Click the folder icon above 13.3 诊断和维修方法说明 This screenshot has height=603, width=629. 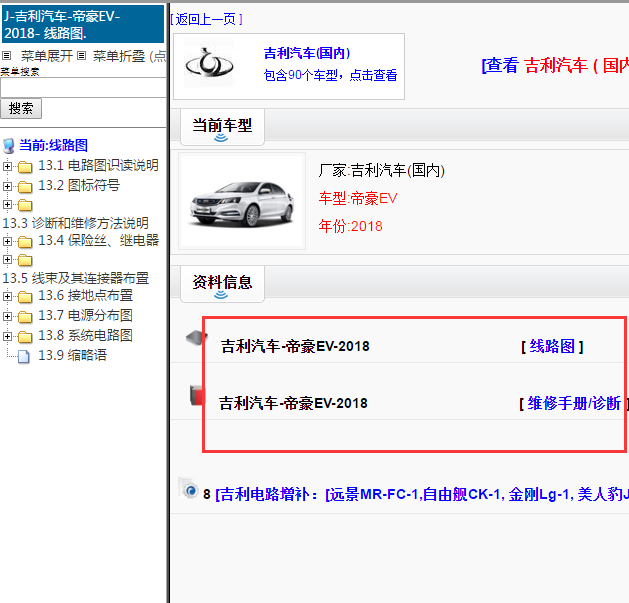[x=25, y=205]
